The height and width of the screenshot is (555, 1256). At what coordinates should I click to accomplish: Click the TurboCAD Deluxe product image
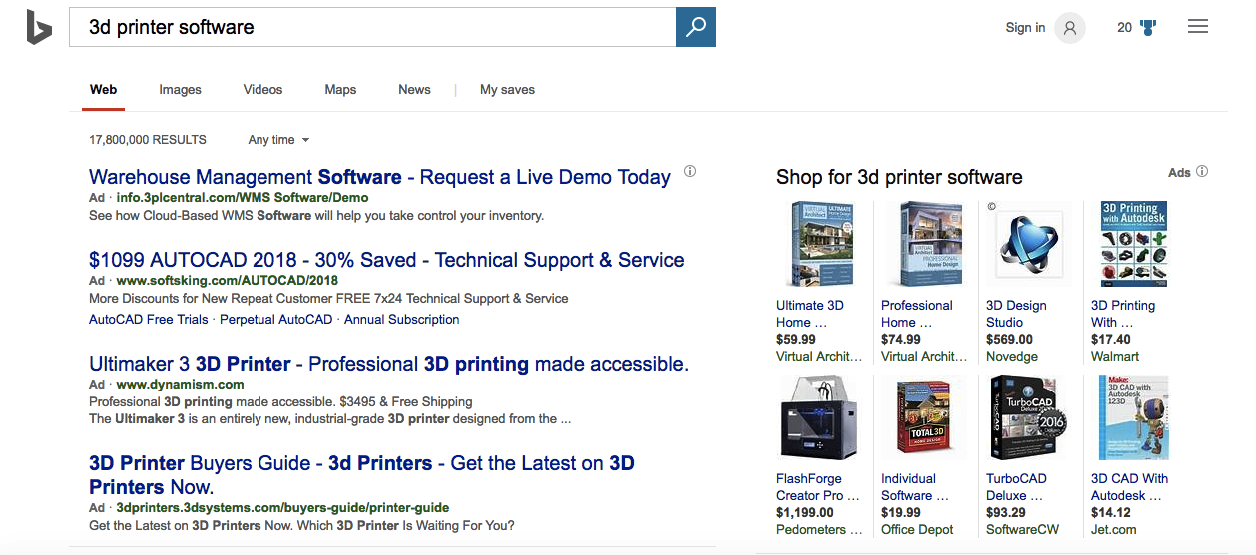pyautogui.click(x=1028, y=418)
